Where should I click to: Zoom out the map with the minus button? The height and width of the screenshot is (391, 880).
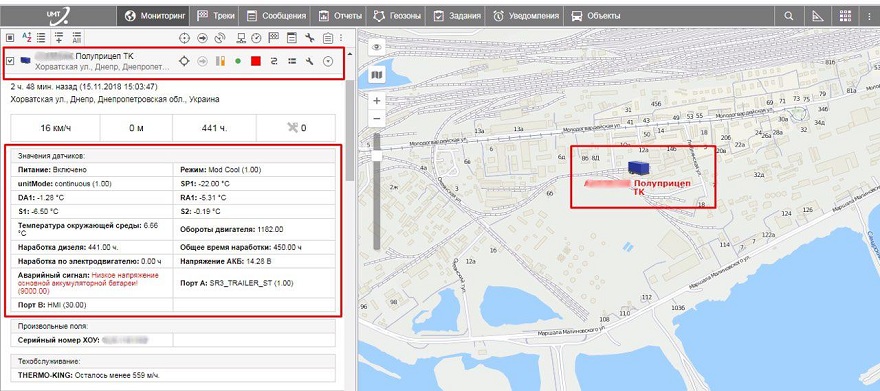pos(377,118)
